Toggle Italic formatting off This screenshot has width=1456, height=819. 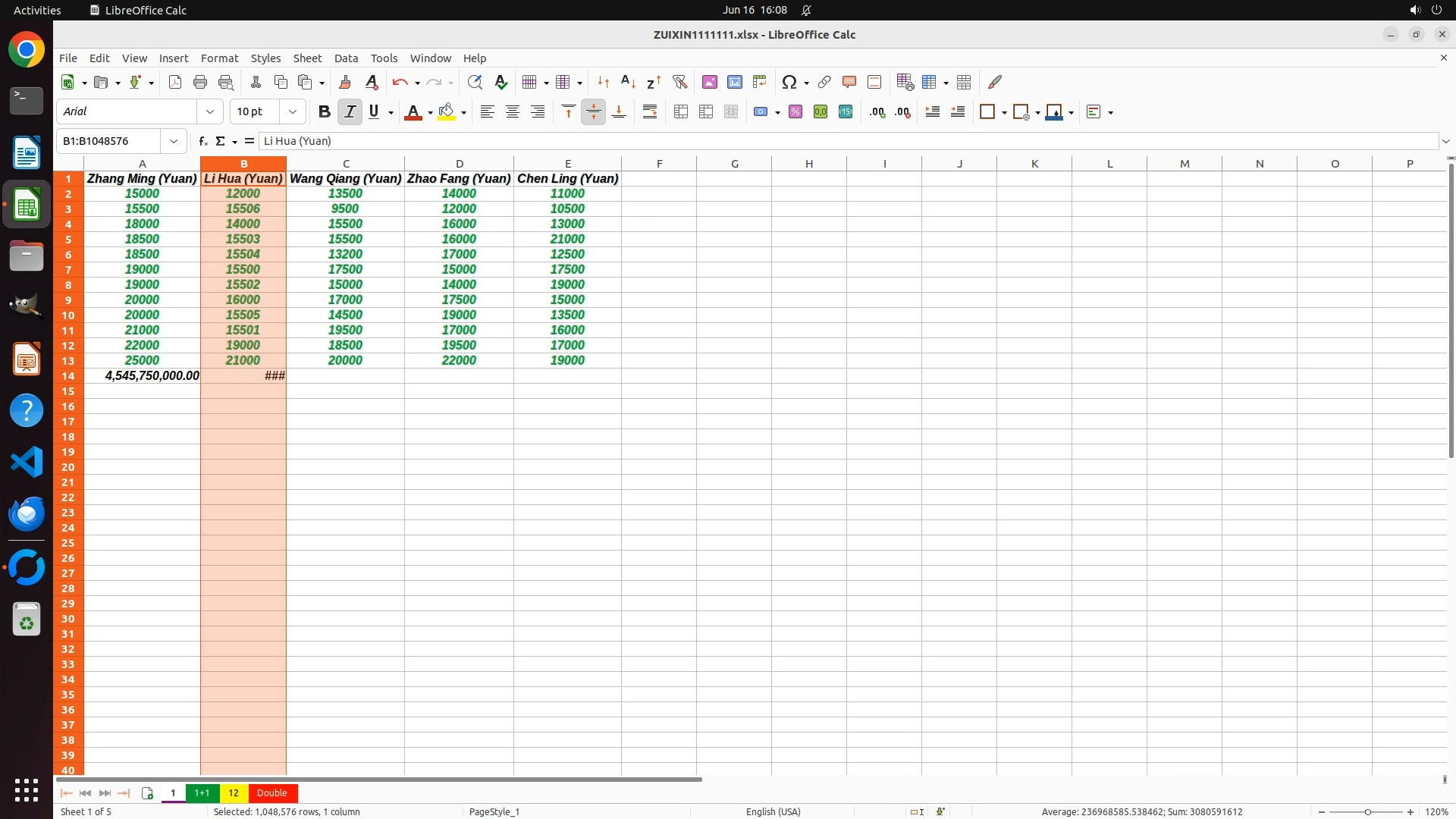point(350,111)
